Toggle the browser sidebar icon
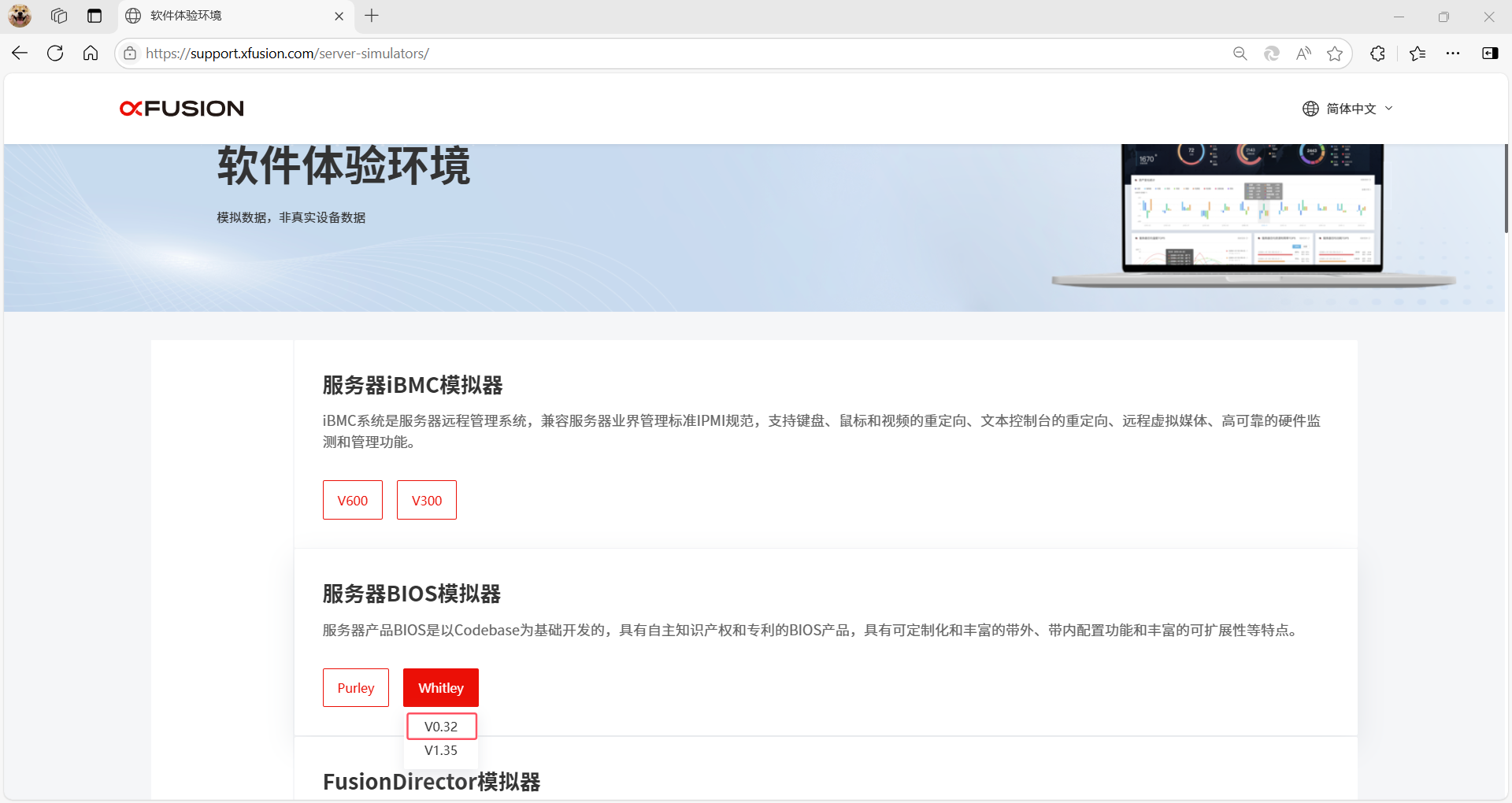 click(1490, 54)
